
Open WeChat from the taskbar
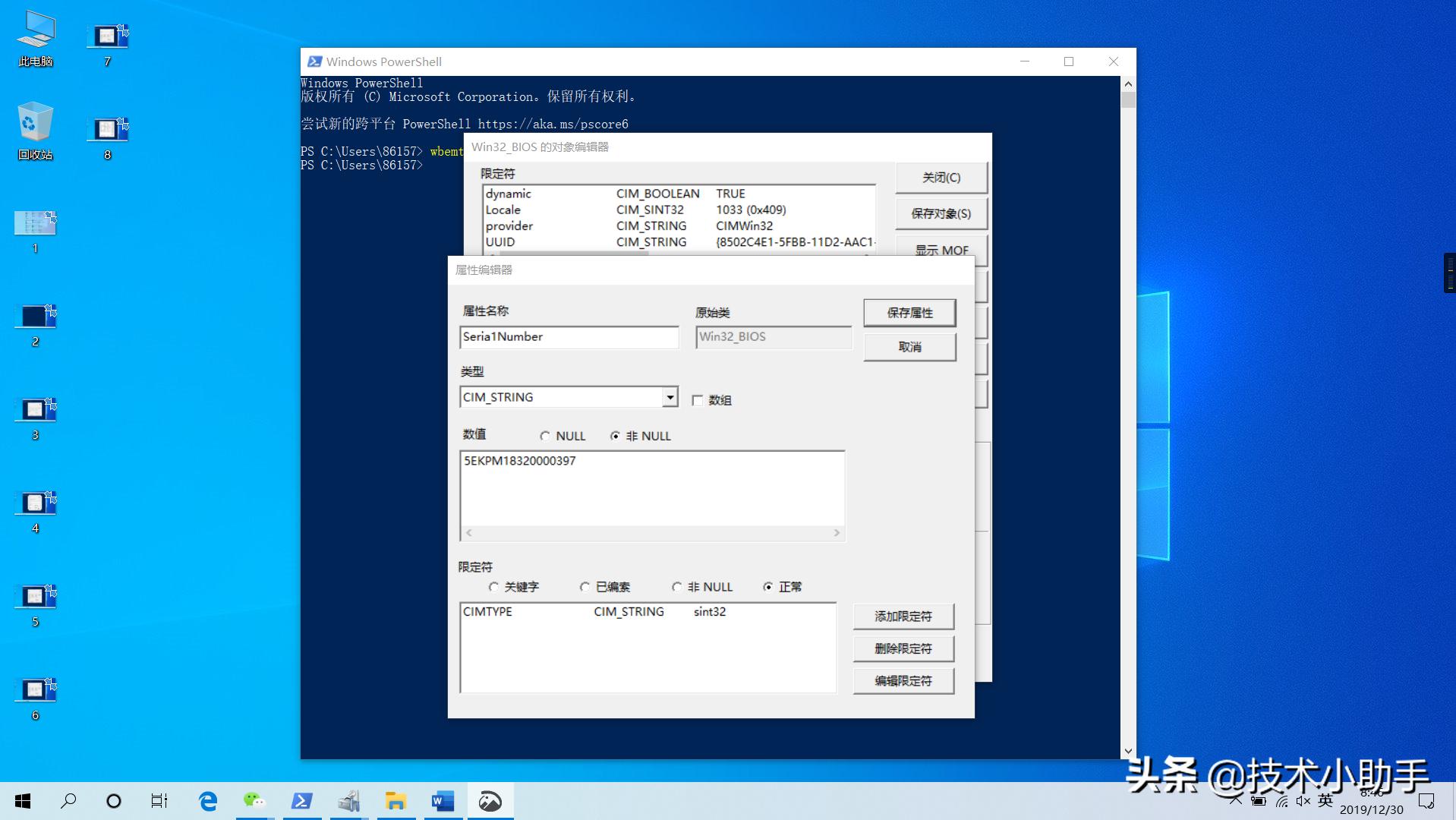point(254,801)
